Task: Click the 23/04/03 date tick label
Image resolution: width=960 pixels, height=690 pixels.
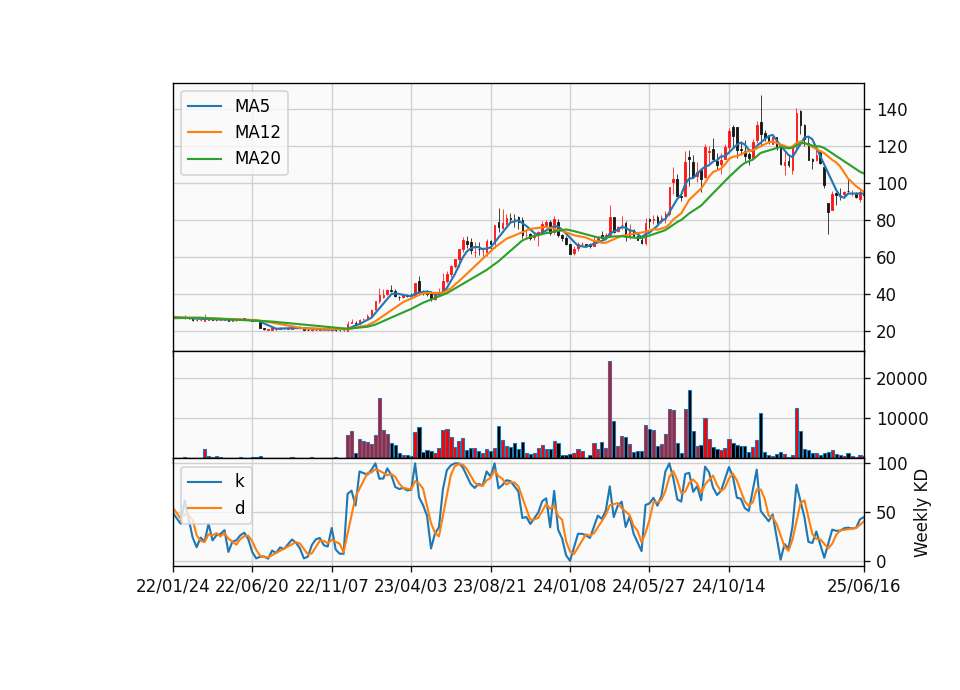Action: click(x=411, y=587)
